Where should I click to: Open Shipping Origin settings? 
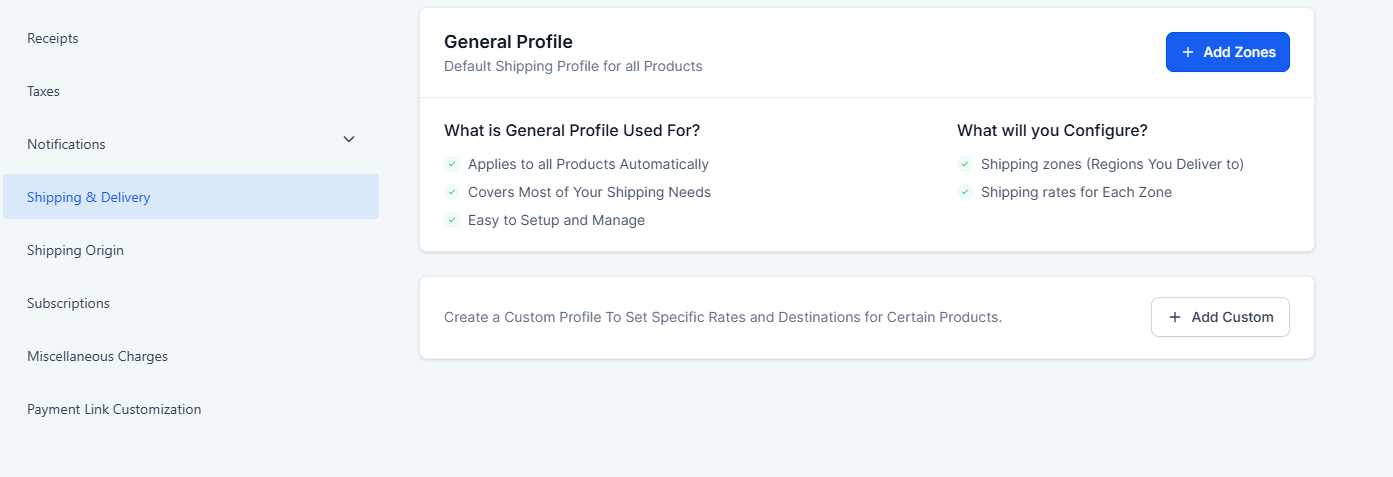coord(76,250)
